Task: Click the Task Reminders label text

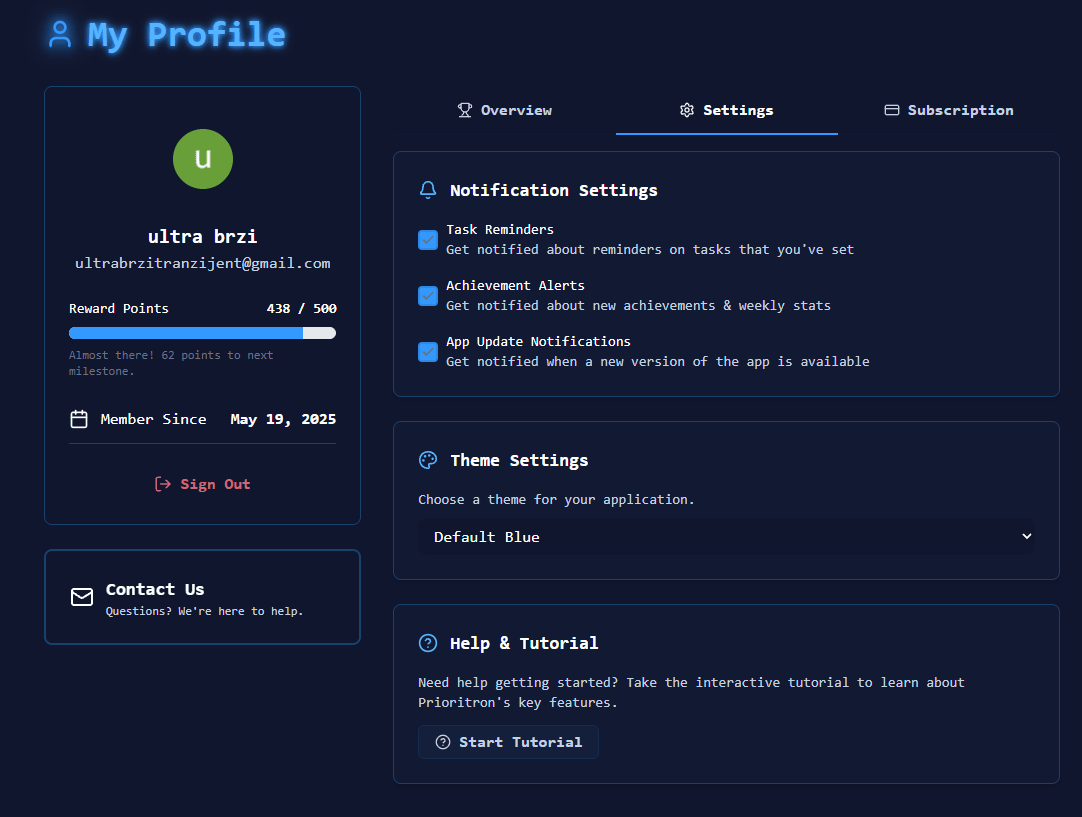Action: (500, 229)
